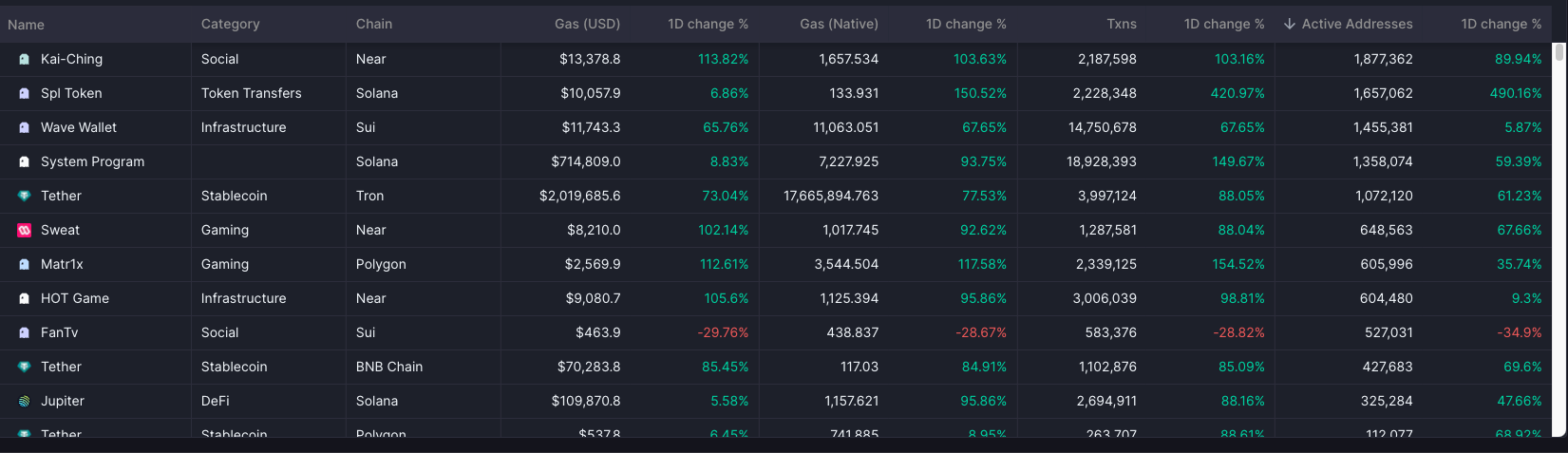This screenshot has width=1568, height=453.
Task: Open the Sweat name entry
Action: pyautogui.click(x=60, y=230)
